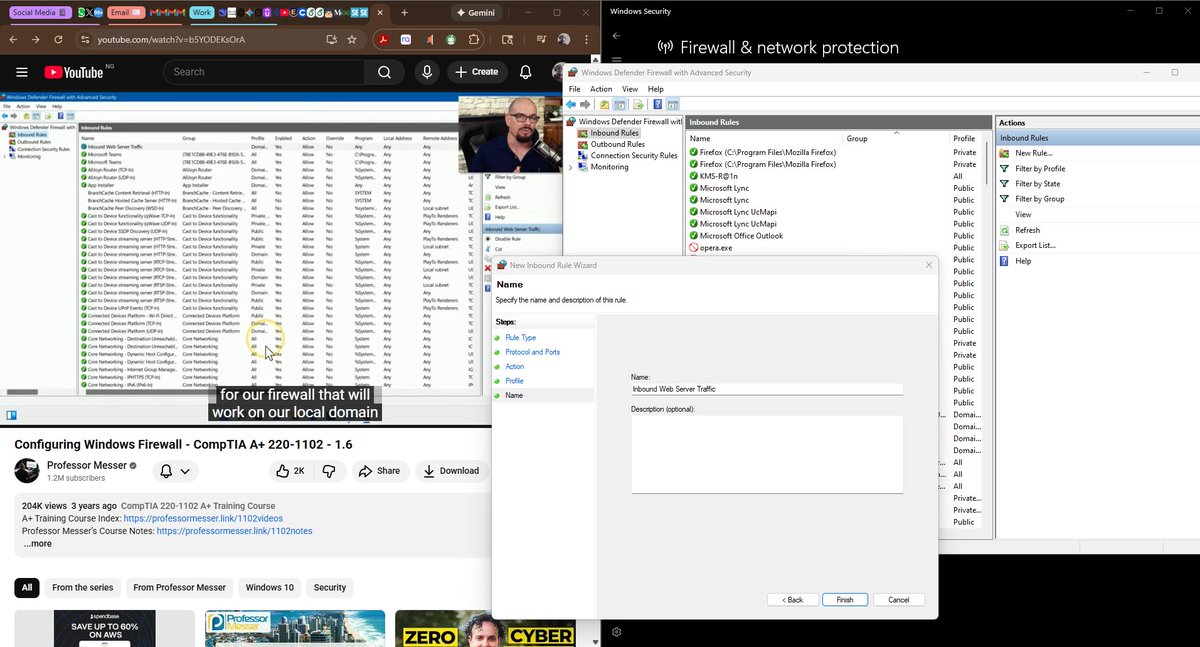1200x647 pixels.
Task: Open the Windows Security settings gear
Action: 616,632
